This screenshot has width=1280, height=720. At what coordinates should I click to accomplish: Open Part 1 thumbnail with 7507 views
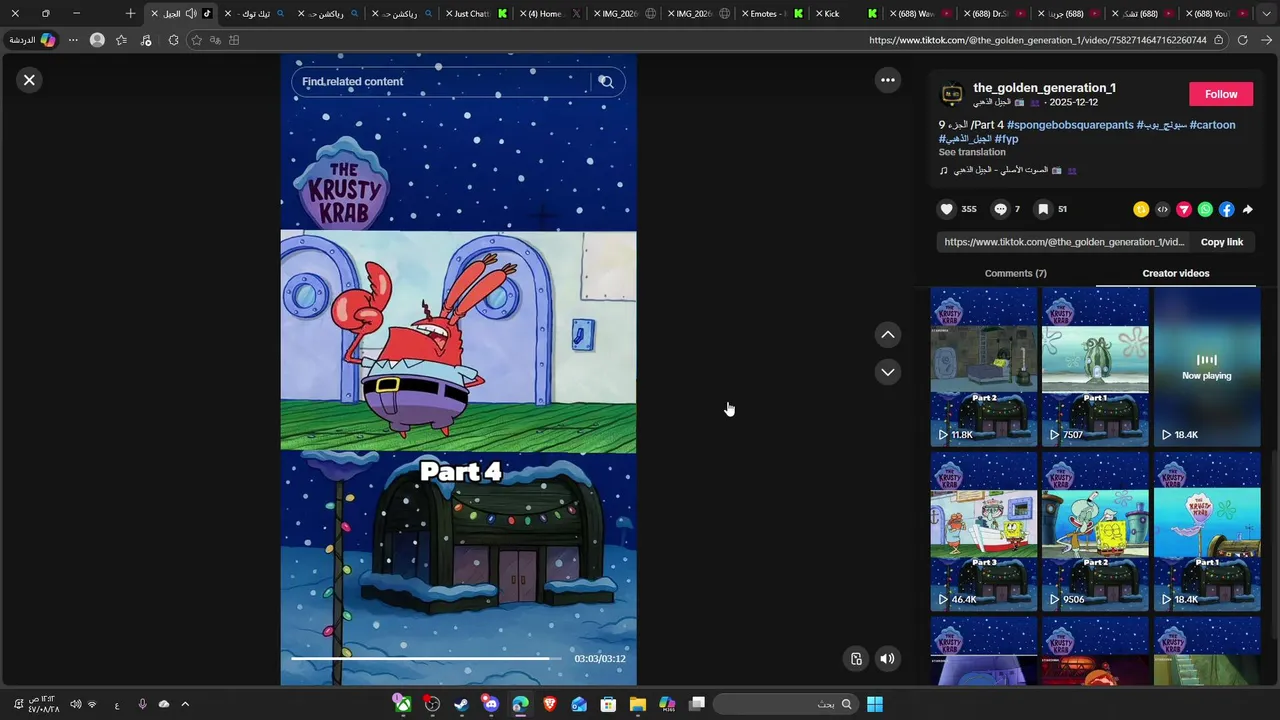(x=1095, y=367)
